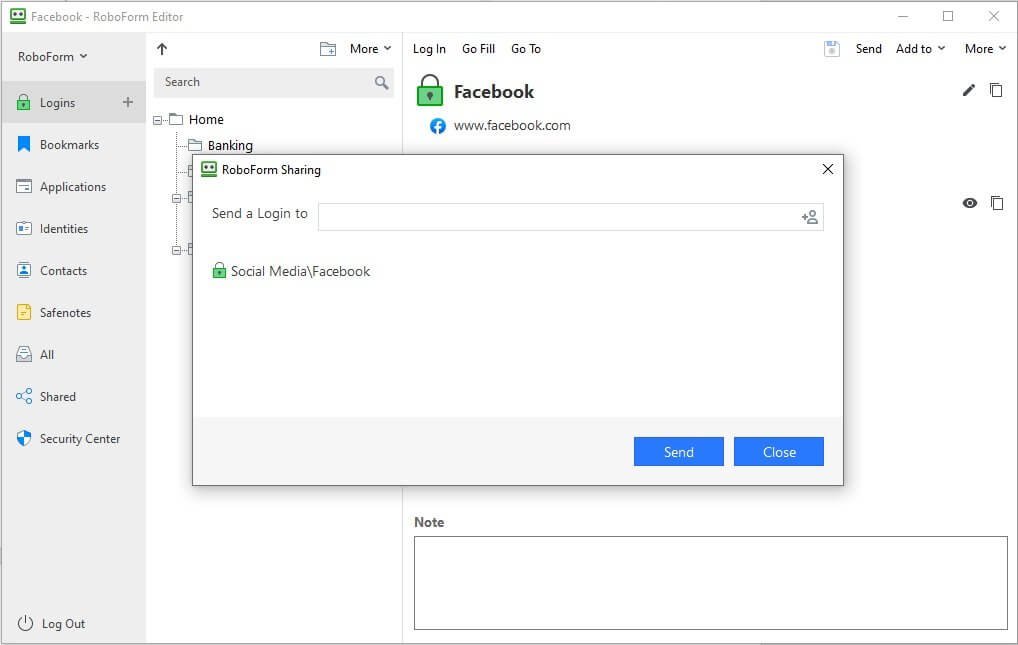The width and height of the screenshot is (1018, 645).
Task: Copy the password field icon
Action: tap(997, 203)
